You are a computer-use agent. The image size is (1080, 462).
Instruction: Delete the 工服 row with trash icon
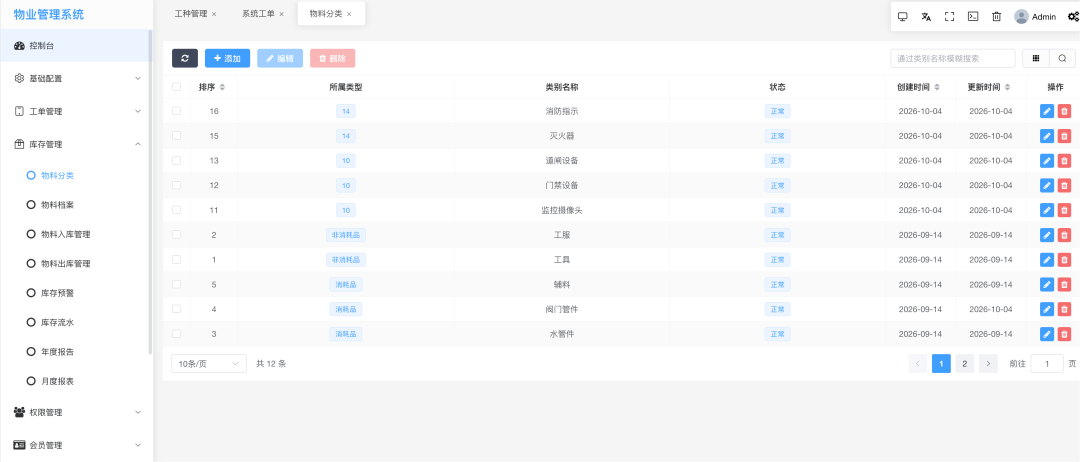1064,235
